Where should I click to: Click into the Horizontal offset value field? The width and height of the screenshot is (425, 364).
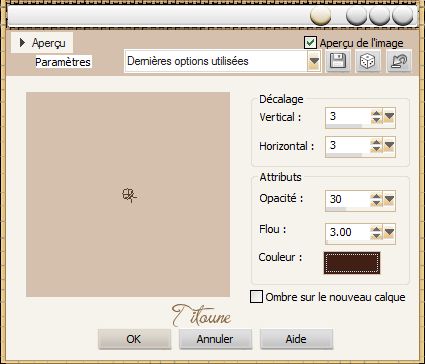(348, 146)
